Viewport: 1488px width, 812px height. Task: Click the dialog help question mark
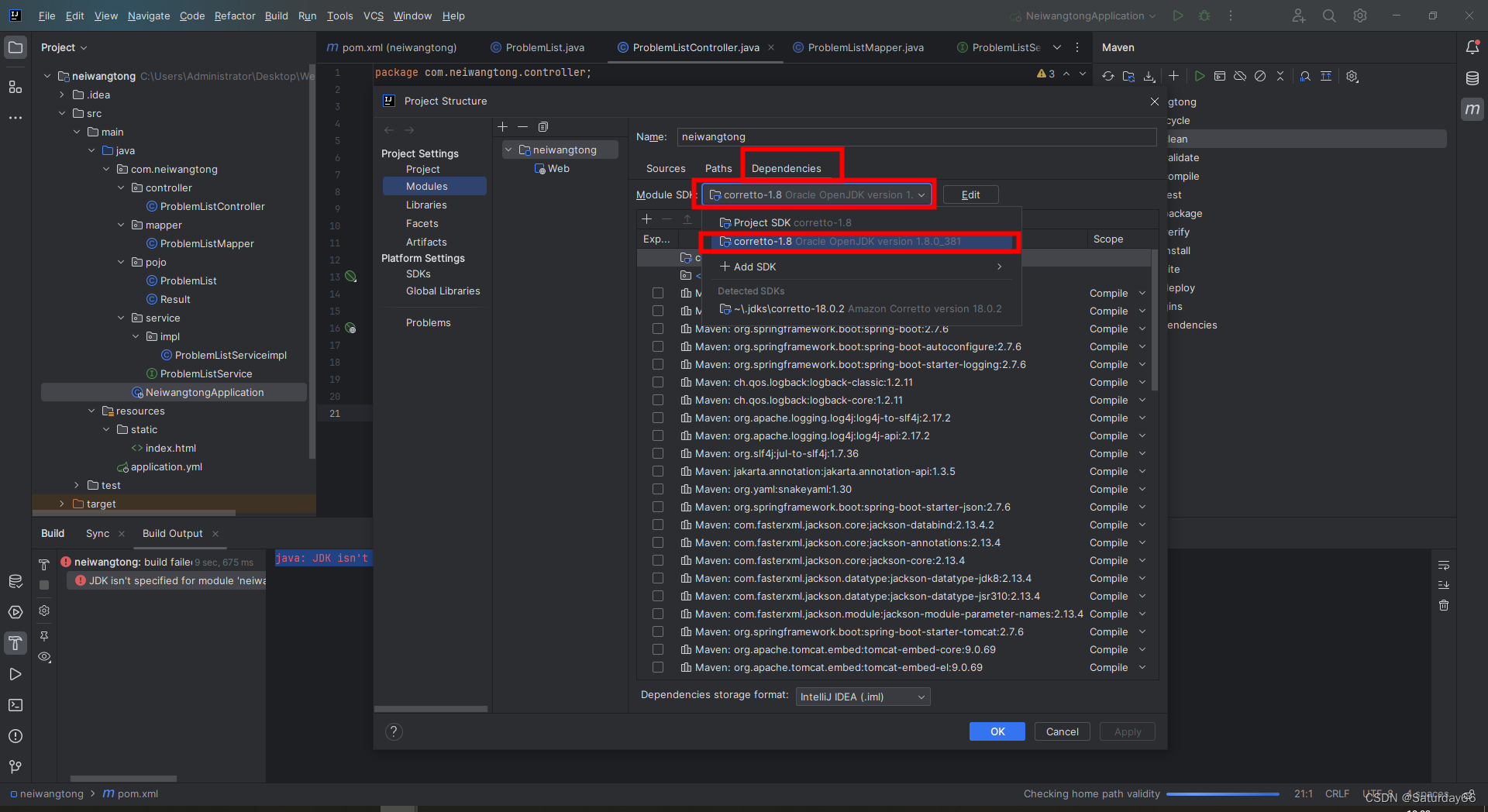click(x=394, y=731)
